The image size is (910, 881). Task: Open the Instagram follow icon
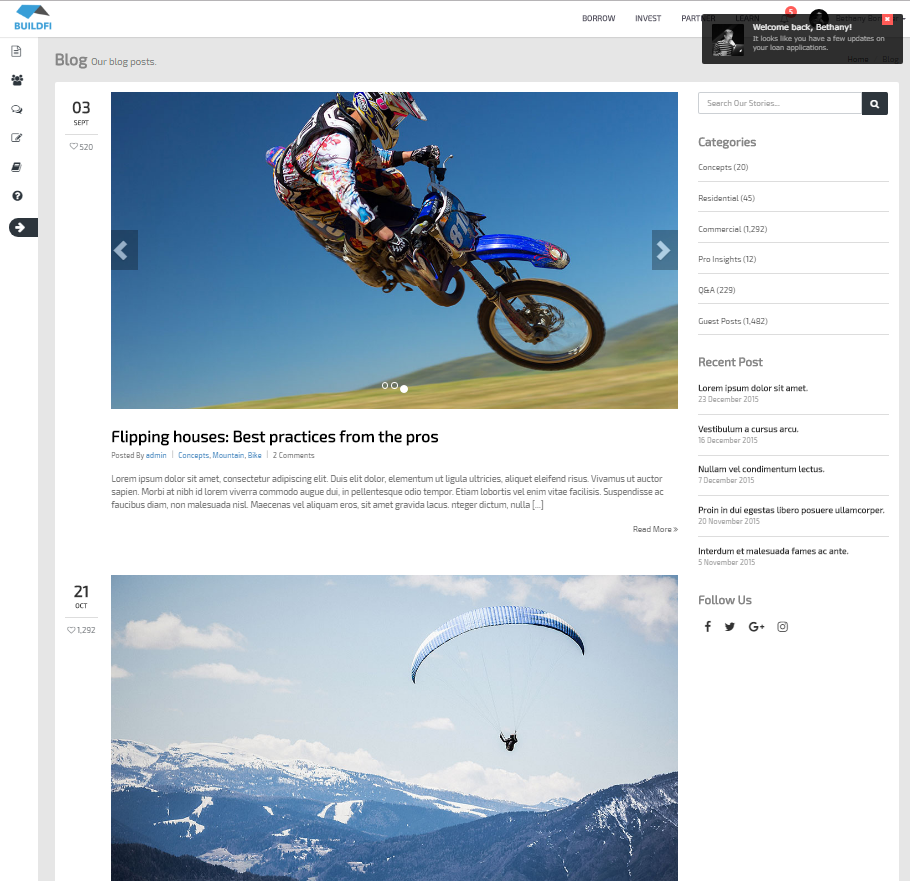click(x=782, y=626)
